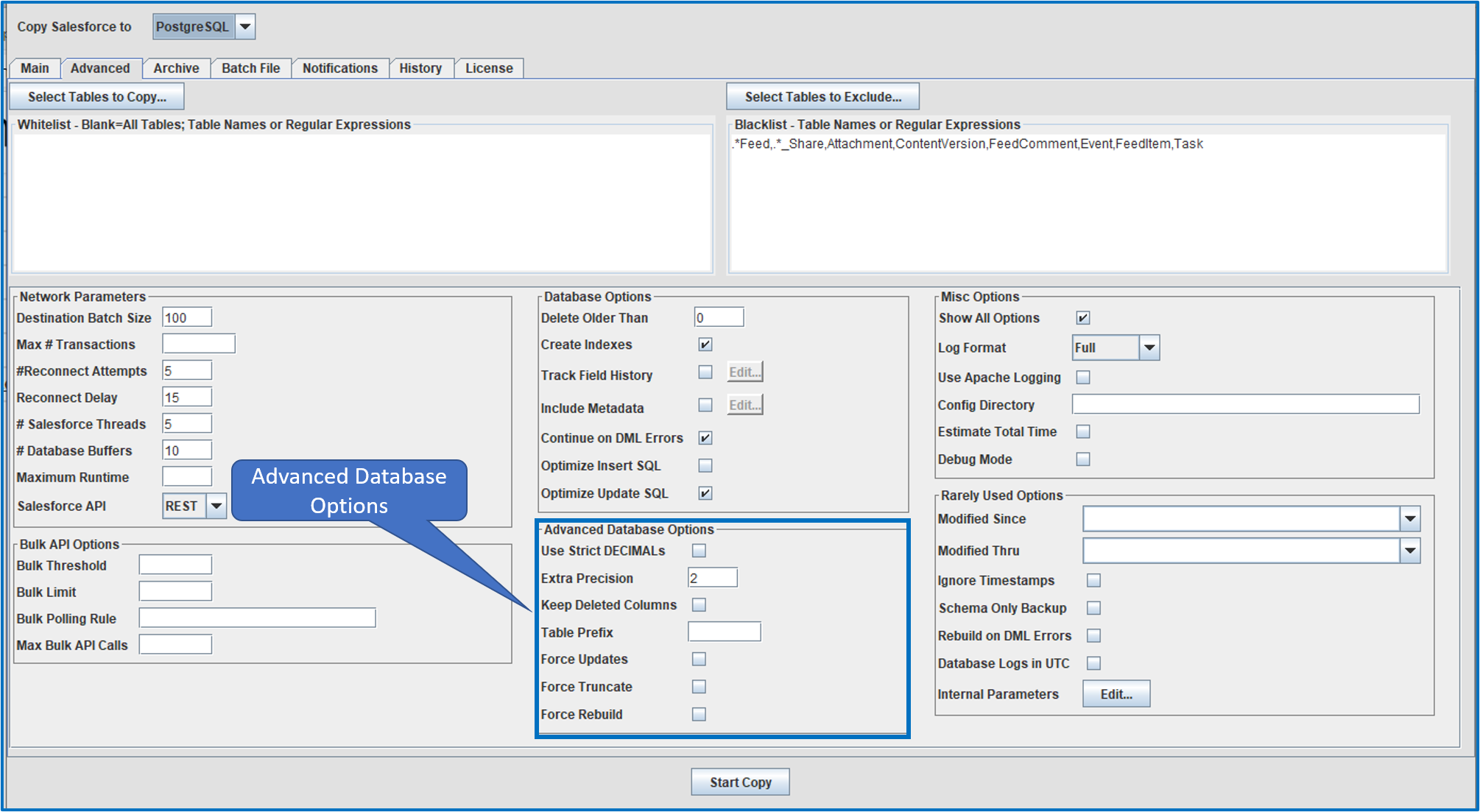Image resolution: width=1480 pixels, height=812 pixels.
Task: Toggle Continue on DML Errors checkbox
Action: click(705, 438)
